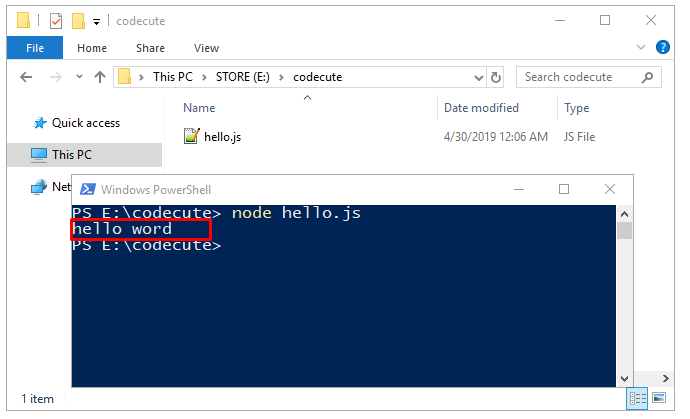
Task: Open the Customize Quick Access Toolbar dropdown
Action: point(96,21)
